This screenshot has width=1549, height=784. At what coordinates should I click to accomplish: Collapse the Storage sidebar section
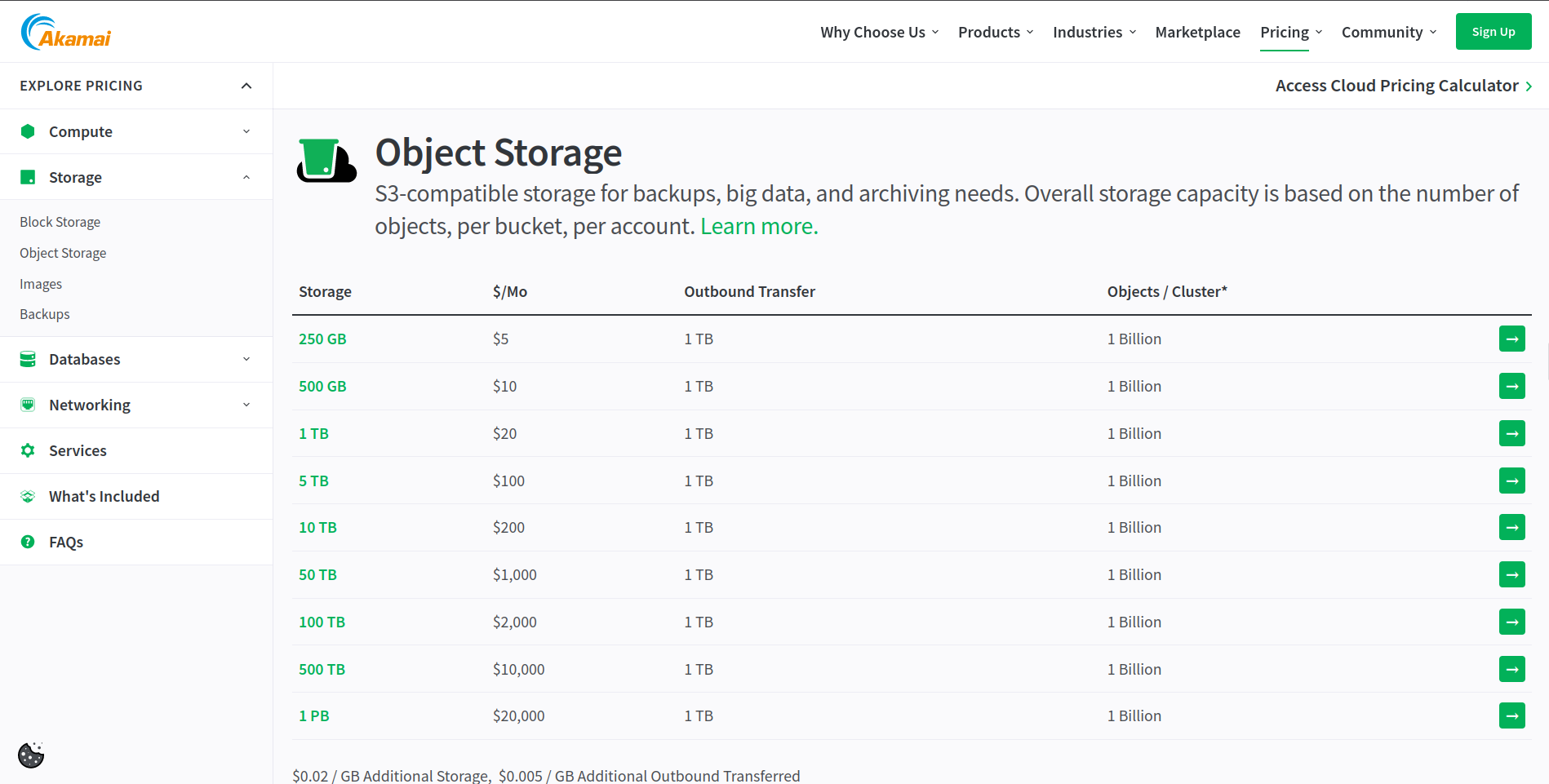(x=246, y=177)
